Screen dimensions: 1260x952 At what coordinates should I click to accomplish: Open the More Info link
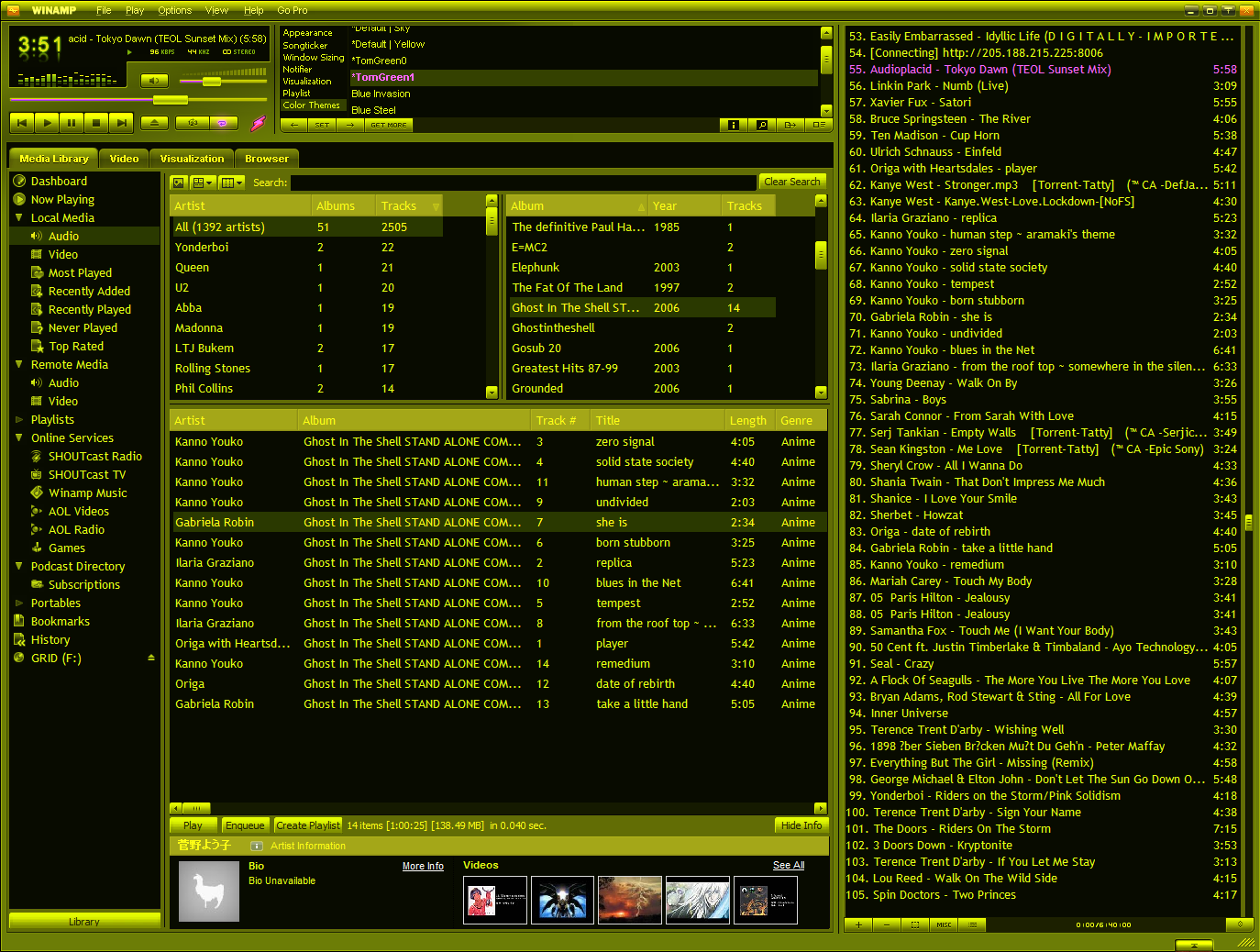[x=423, y=866]
